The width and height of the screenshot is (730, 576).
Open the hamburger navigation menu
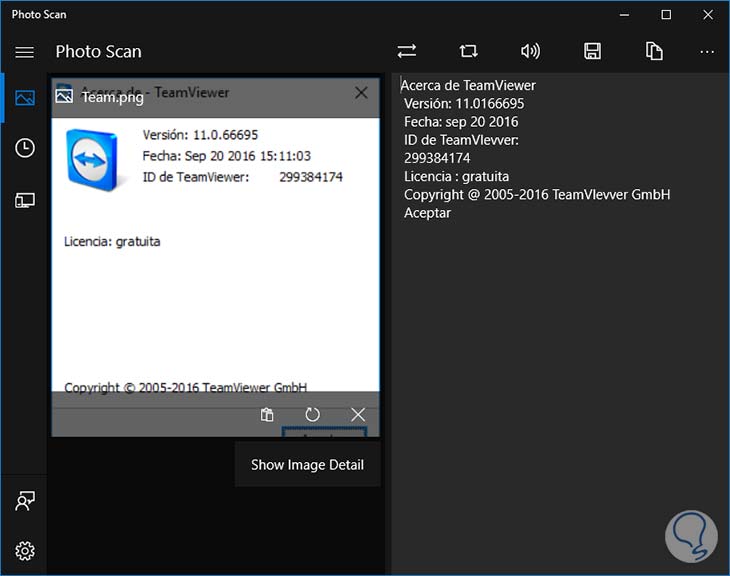24,52
